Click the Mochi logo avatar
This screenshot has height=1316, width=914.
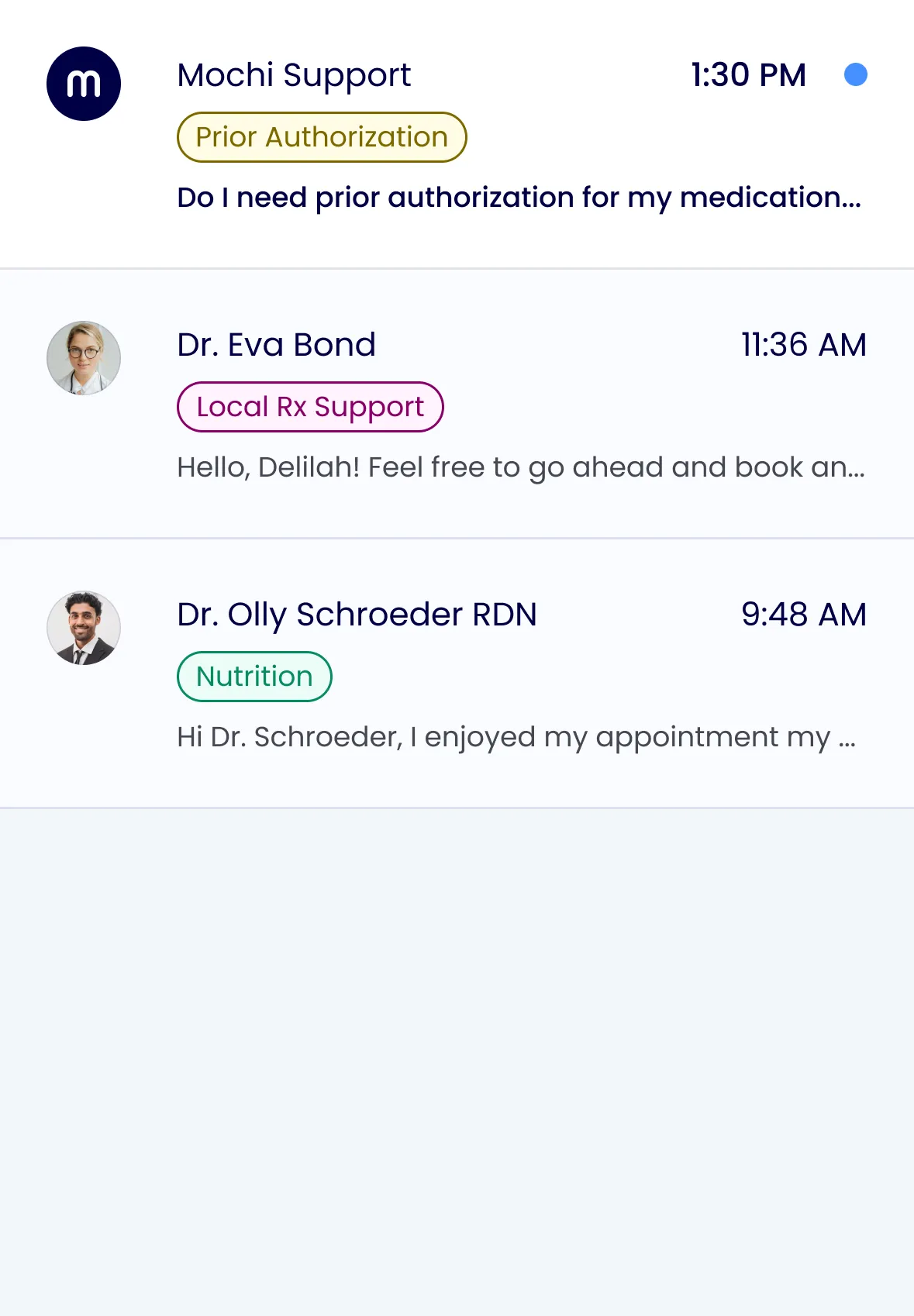pos(84,84)
